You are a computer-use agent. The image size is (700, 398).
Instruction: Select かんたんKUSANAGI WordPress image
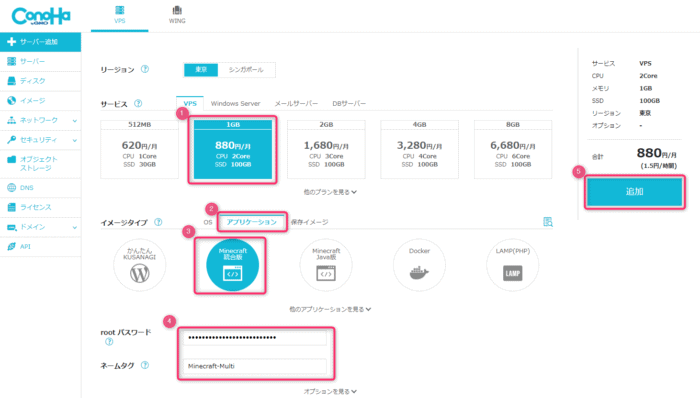(x=140, y=265)
